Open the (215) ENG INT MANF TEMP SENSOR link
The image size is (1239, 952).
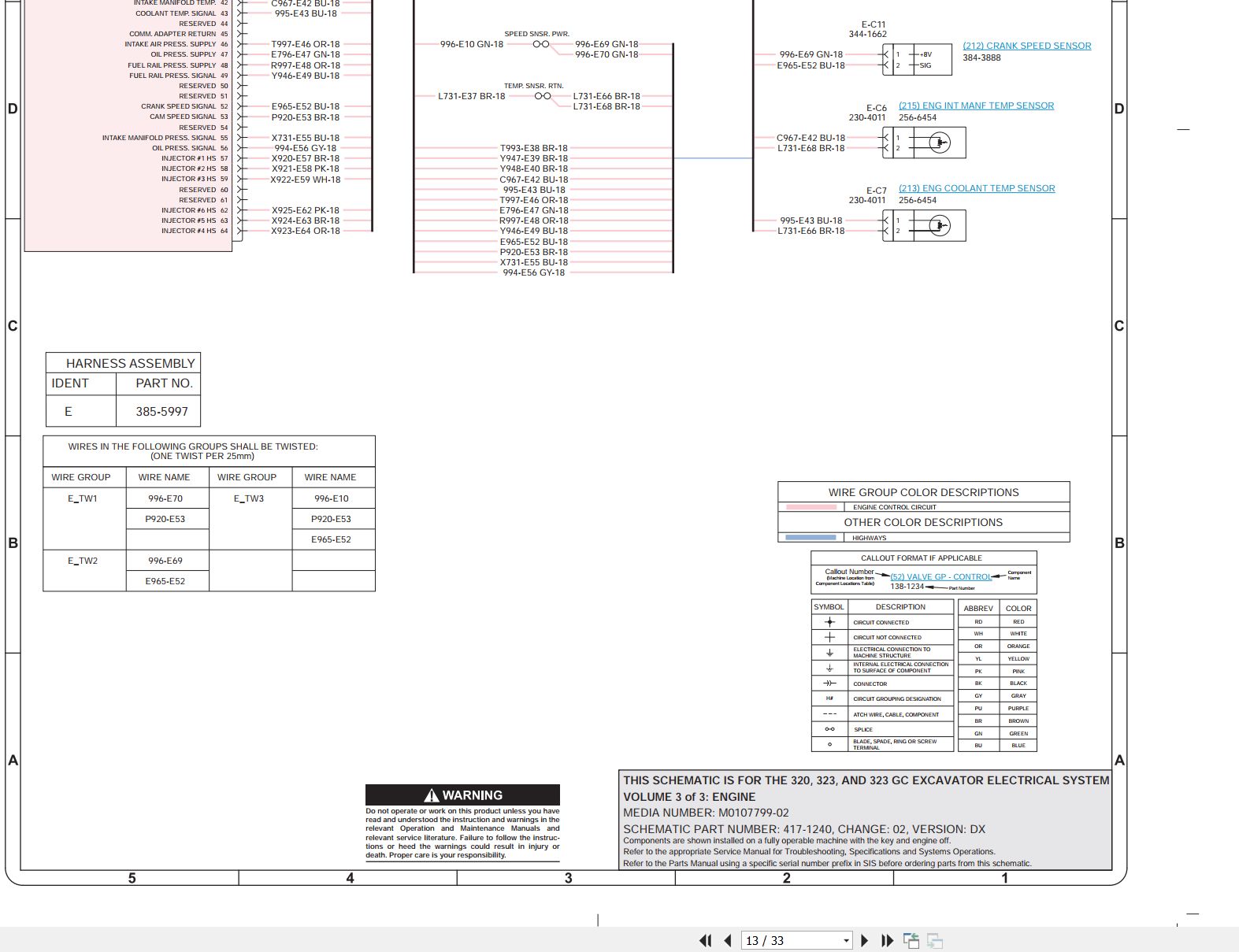click(x=976, y=106)
